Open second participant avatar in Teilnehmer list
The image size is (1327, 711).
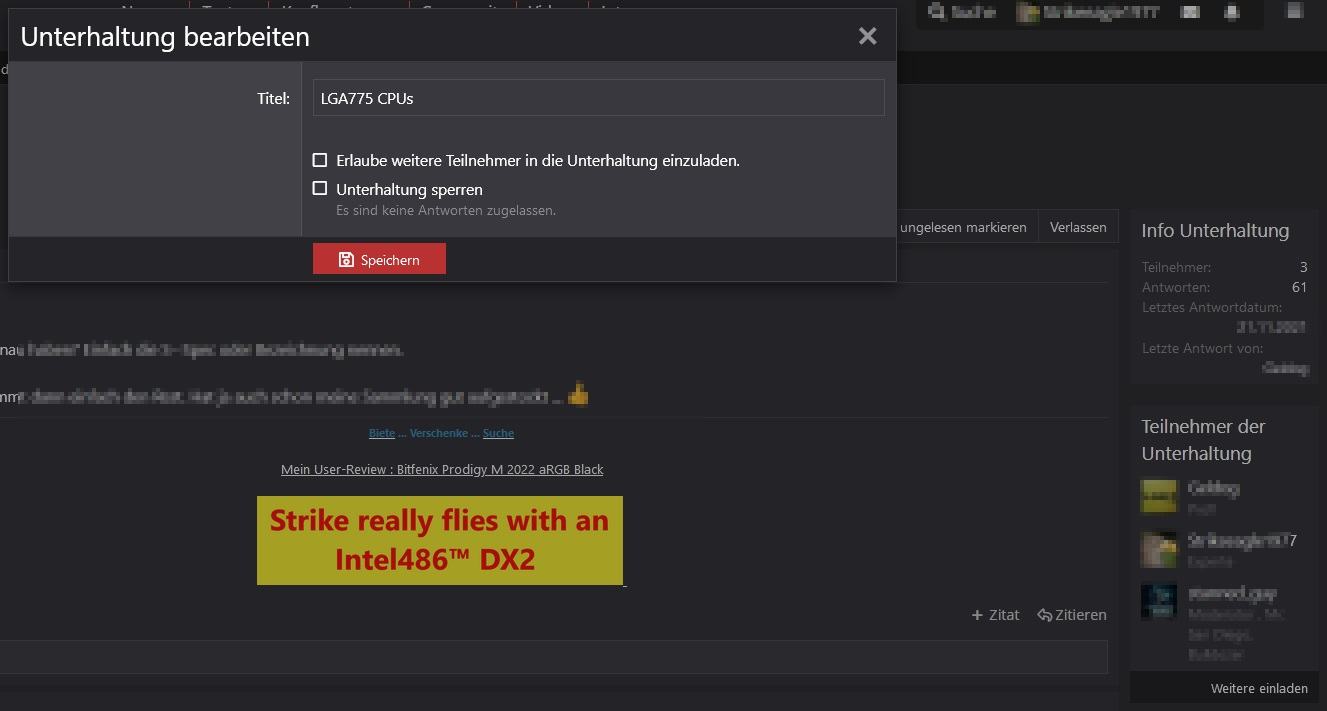click(x=1159, y=549)
